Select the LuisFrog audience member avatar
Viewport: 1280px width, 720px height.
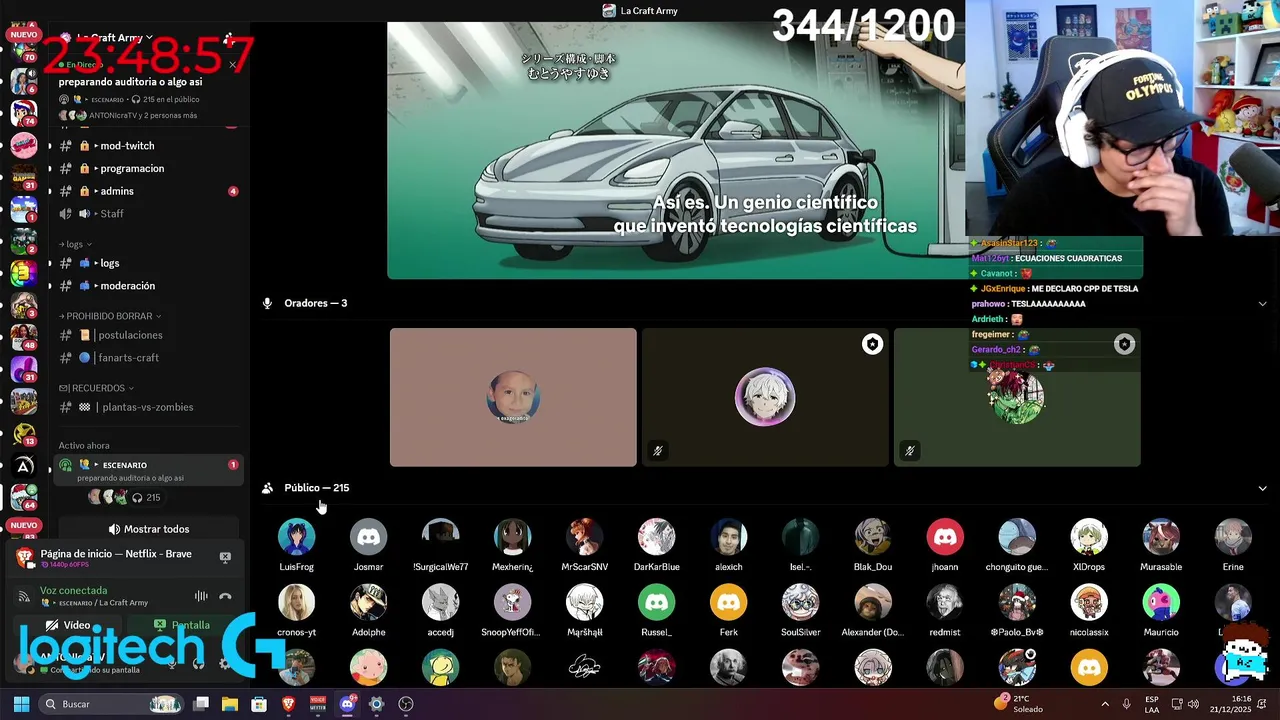pyautogui.click(x=296, y=537)
